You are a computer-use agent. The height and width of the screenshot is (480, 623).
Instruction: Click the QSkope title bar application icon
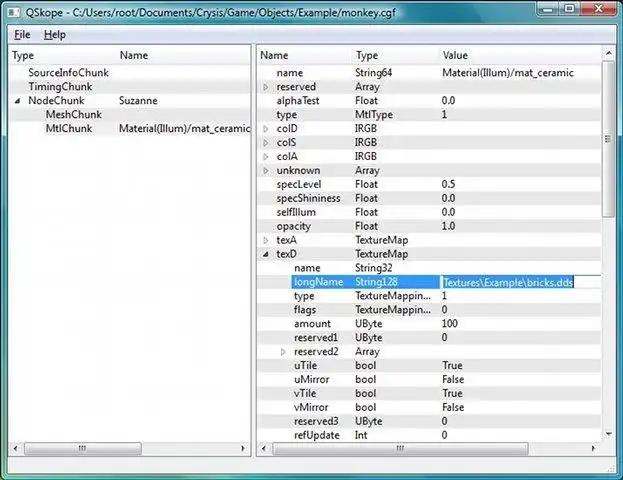point(14,13)
